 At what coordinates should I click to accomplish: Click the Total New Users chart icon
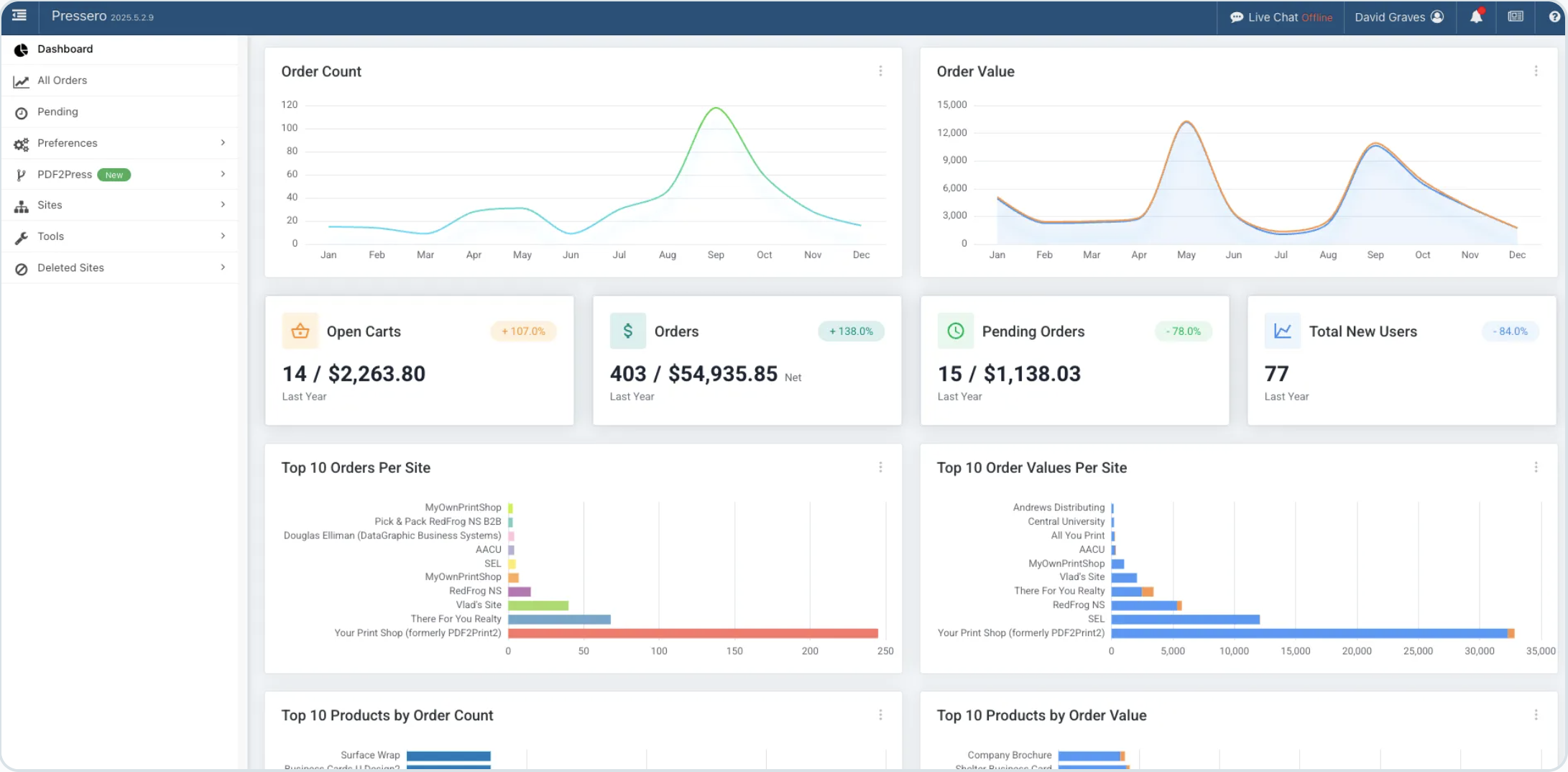(1282, 331)
